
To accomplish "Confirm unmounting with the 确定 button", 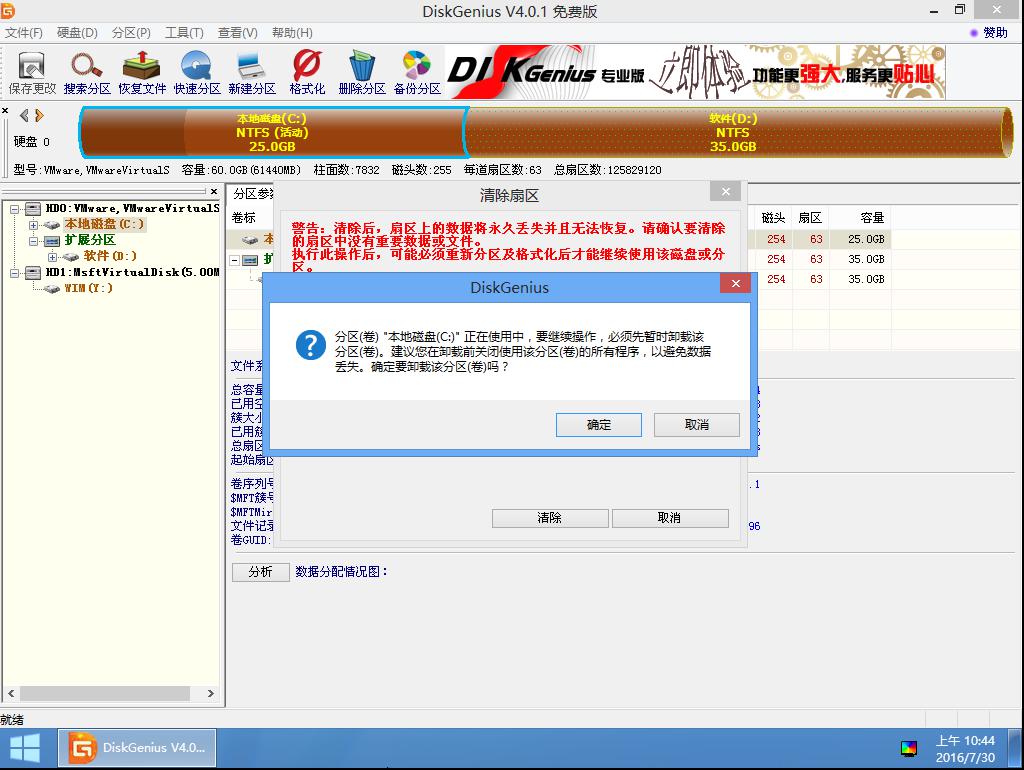I will click(598, 425).
